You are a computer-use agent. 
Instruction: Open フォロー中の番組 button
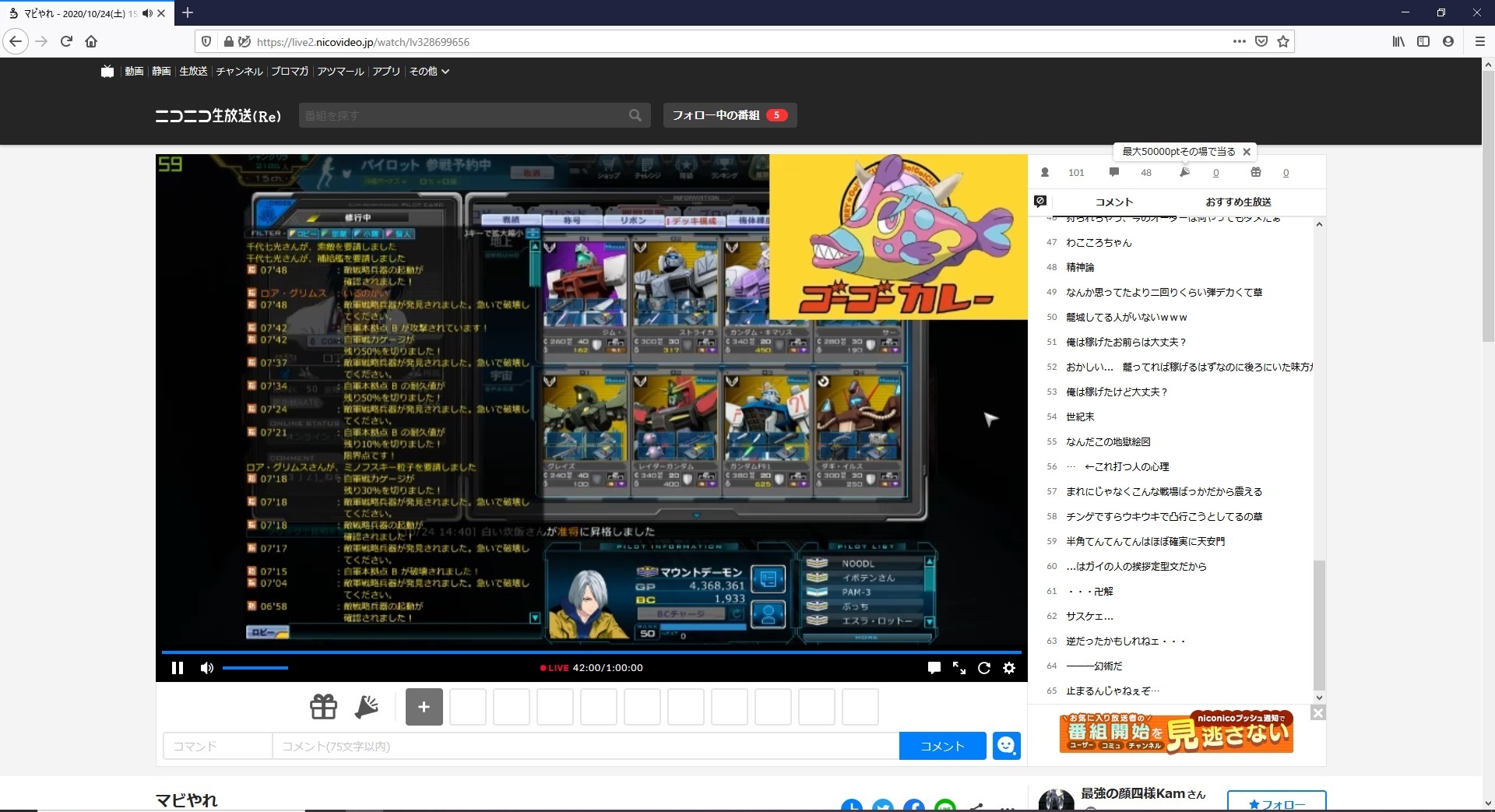click(x=730, y=115)
